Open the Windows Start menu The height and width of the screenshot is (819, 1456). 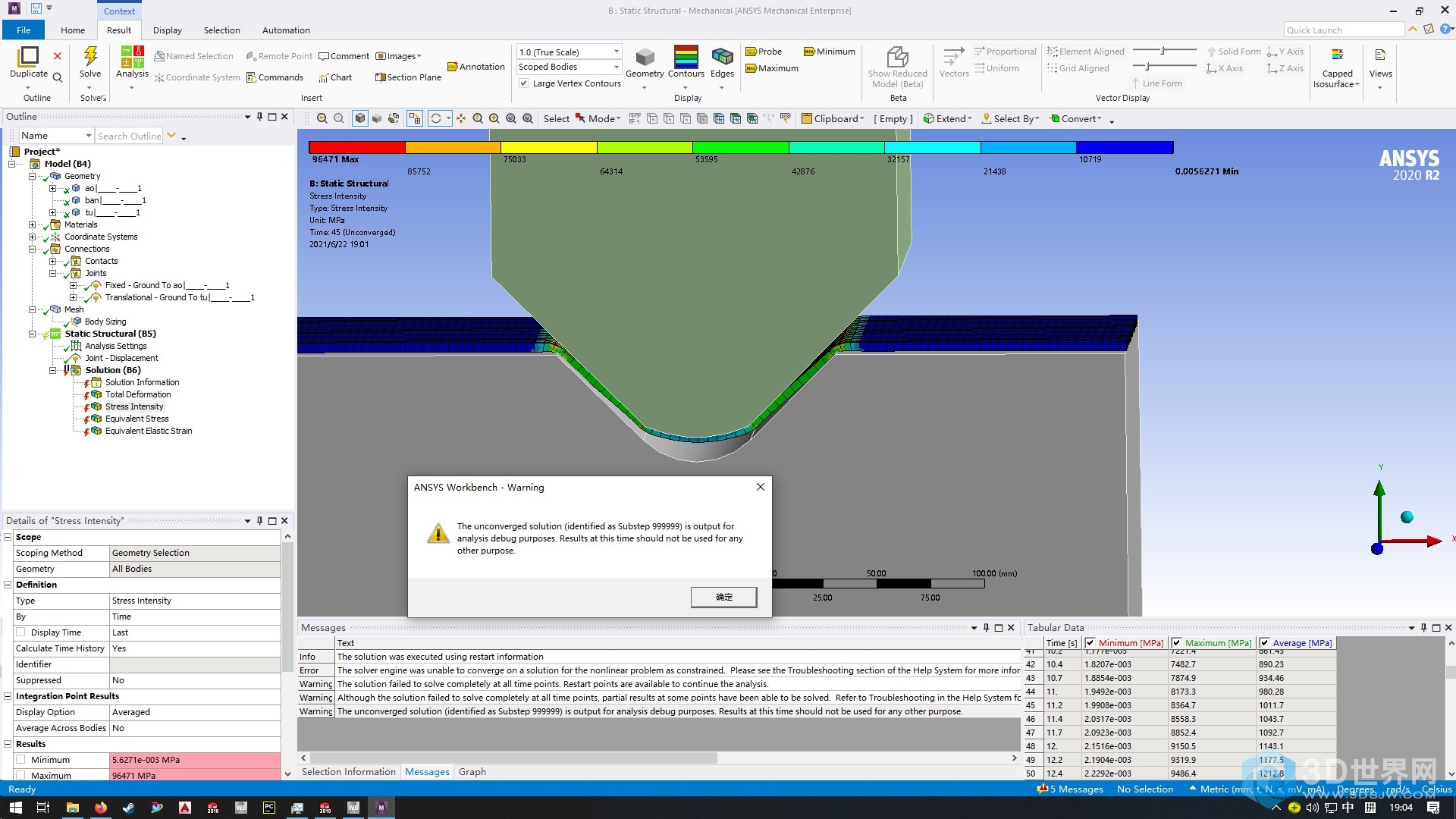15,808
